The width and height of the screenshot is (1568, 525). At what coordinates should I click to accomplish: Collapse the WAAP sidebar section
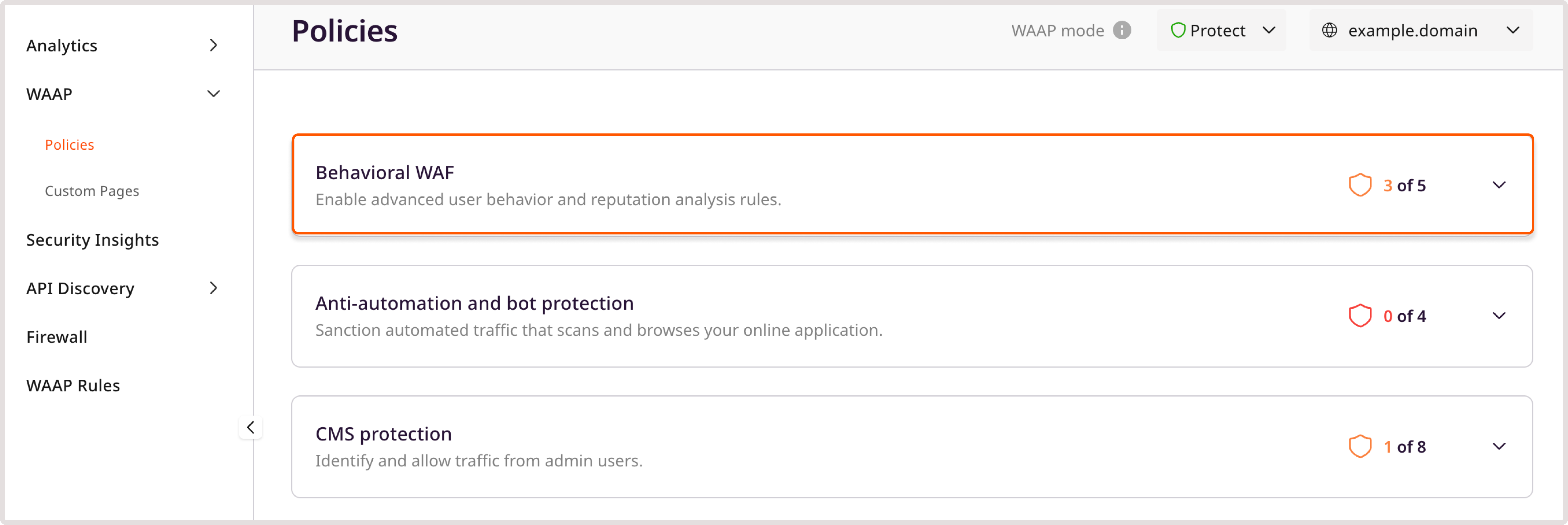(213, 94)
